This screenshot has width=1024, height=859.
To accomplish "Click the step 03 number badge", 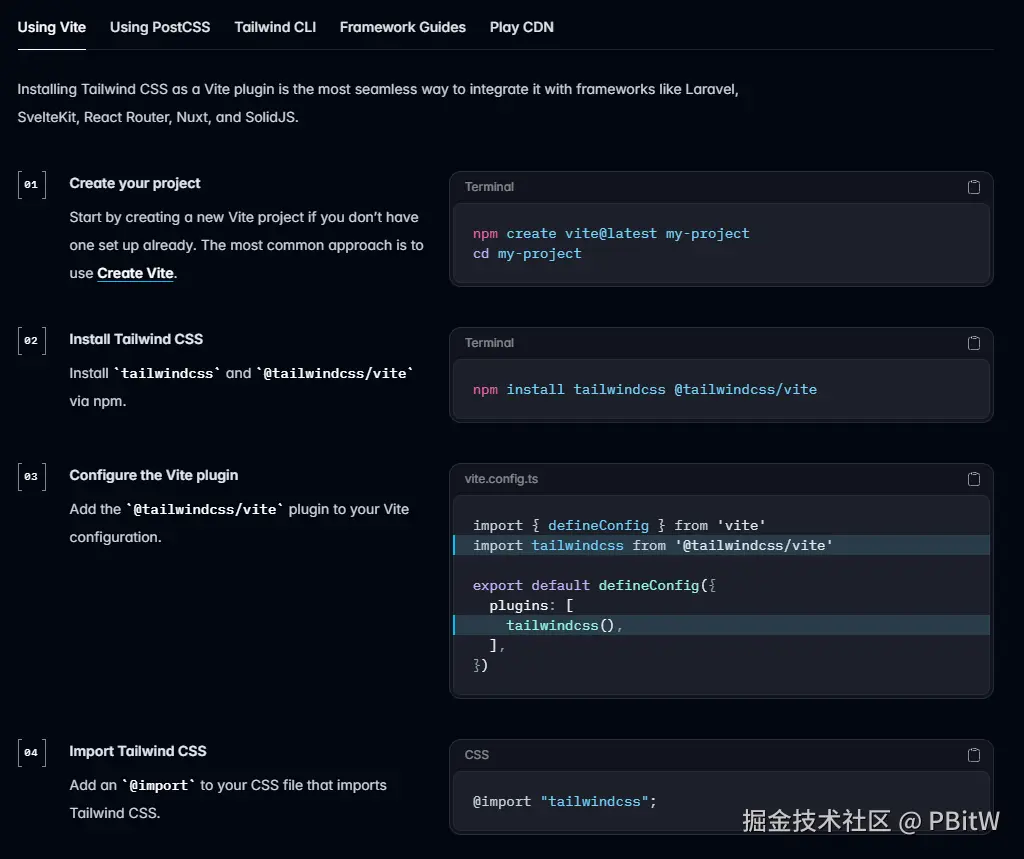I will (31, 476).
